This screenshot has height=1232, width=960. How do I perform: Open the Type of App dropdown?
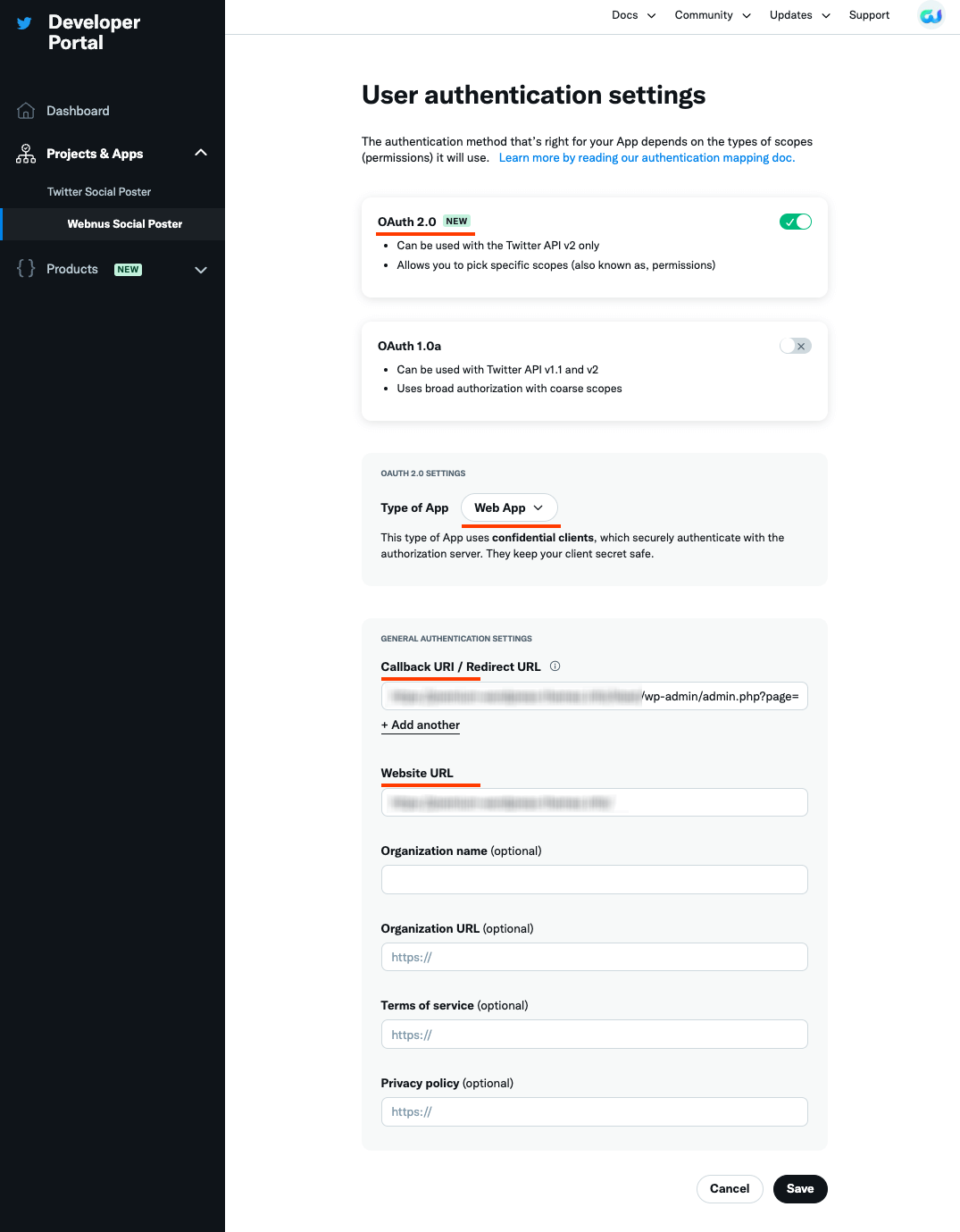click(x=509, y=507)
